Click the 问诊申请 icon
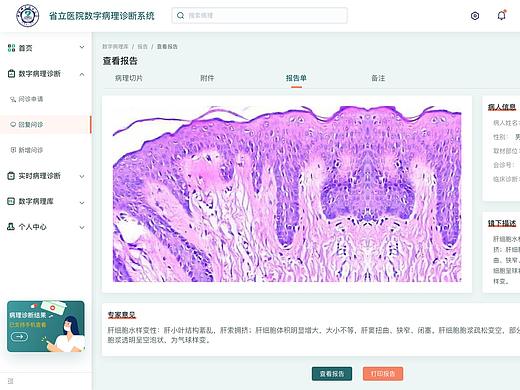520x390 pixels. (x=13, y=99)
